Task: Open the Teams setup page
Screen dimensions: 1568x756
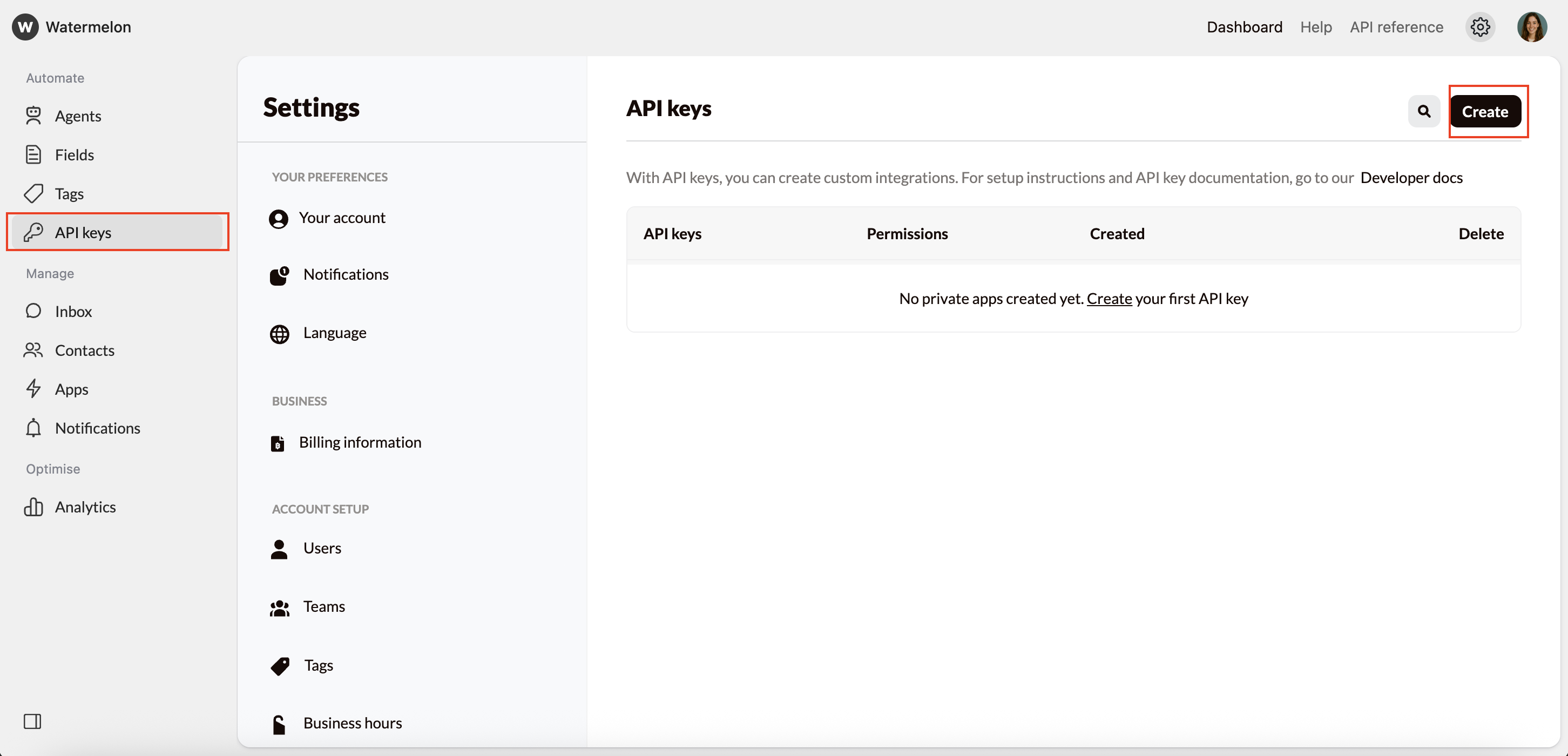Action: point(324,606)
